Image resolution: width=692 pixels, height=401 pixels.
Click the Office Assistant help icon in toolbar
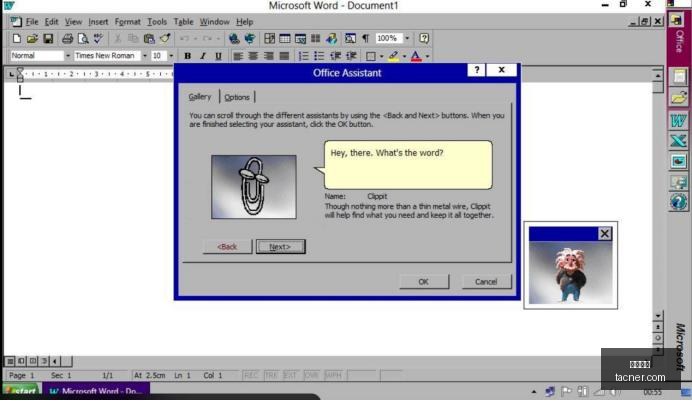pyautogui.click(x=424, y=38)
